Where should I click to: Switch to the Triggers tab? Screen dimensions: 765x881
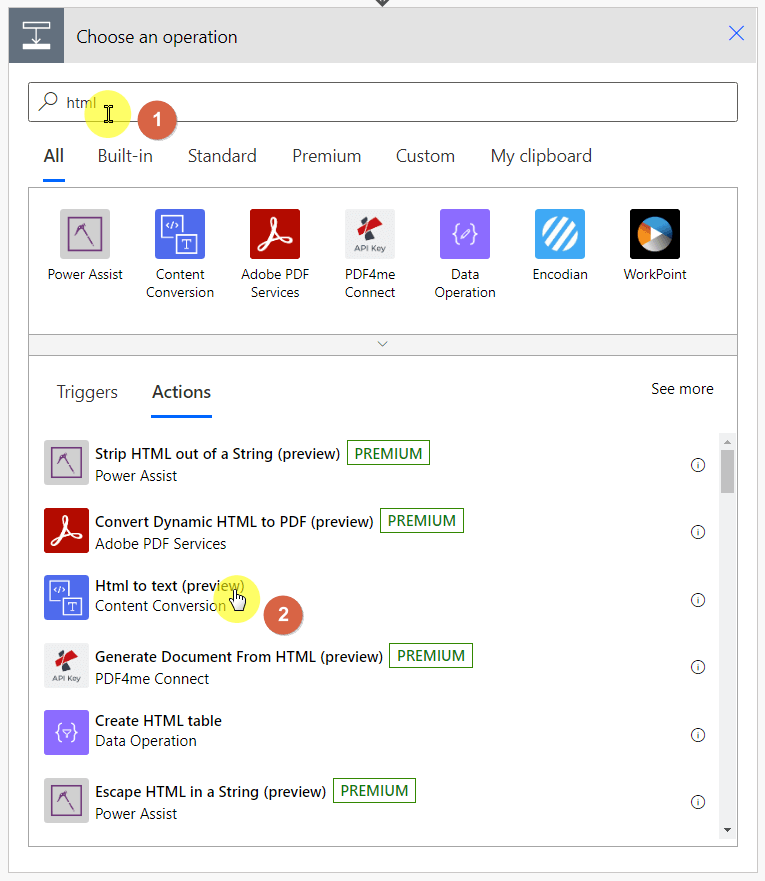[x=87, y=392]
